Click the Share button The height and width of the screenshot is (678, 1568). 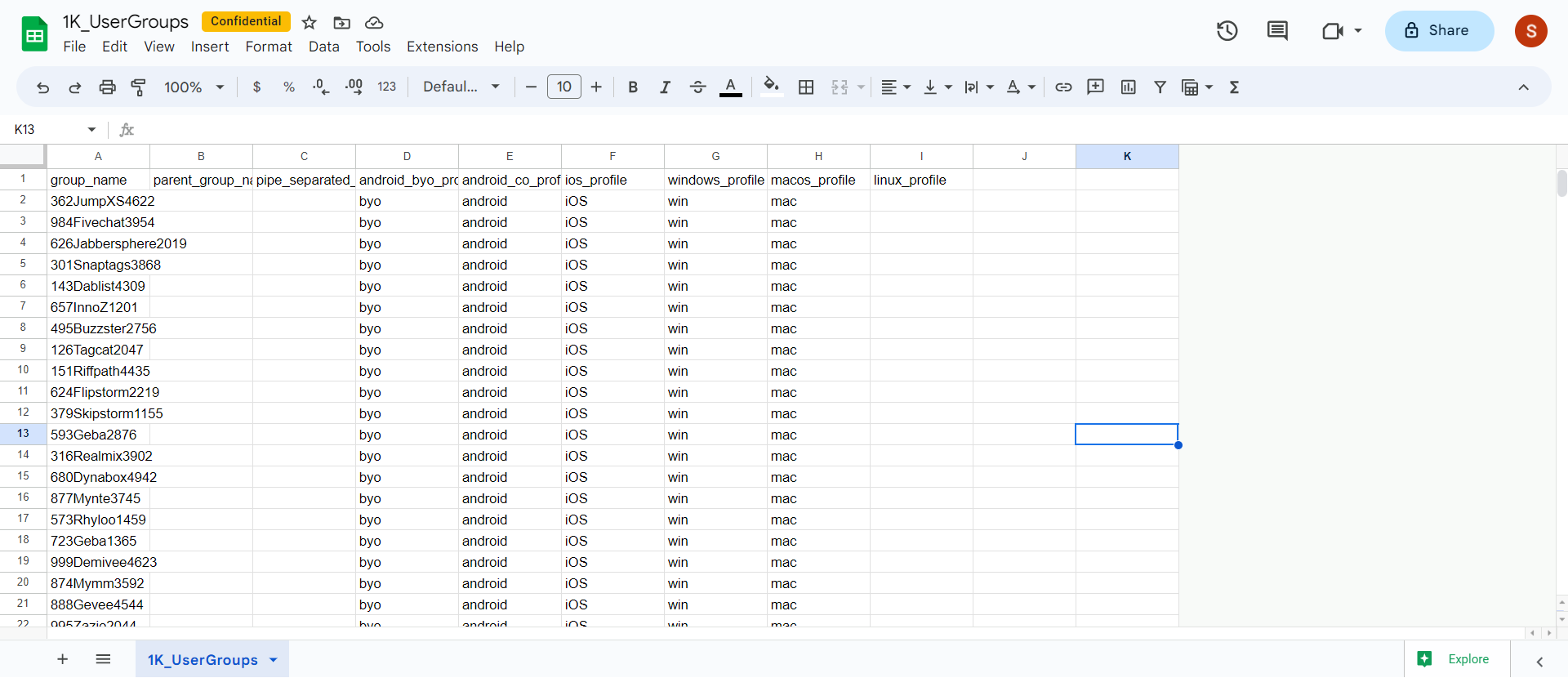click(x=1439, y=31)
